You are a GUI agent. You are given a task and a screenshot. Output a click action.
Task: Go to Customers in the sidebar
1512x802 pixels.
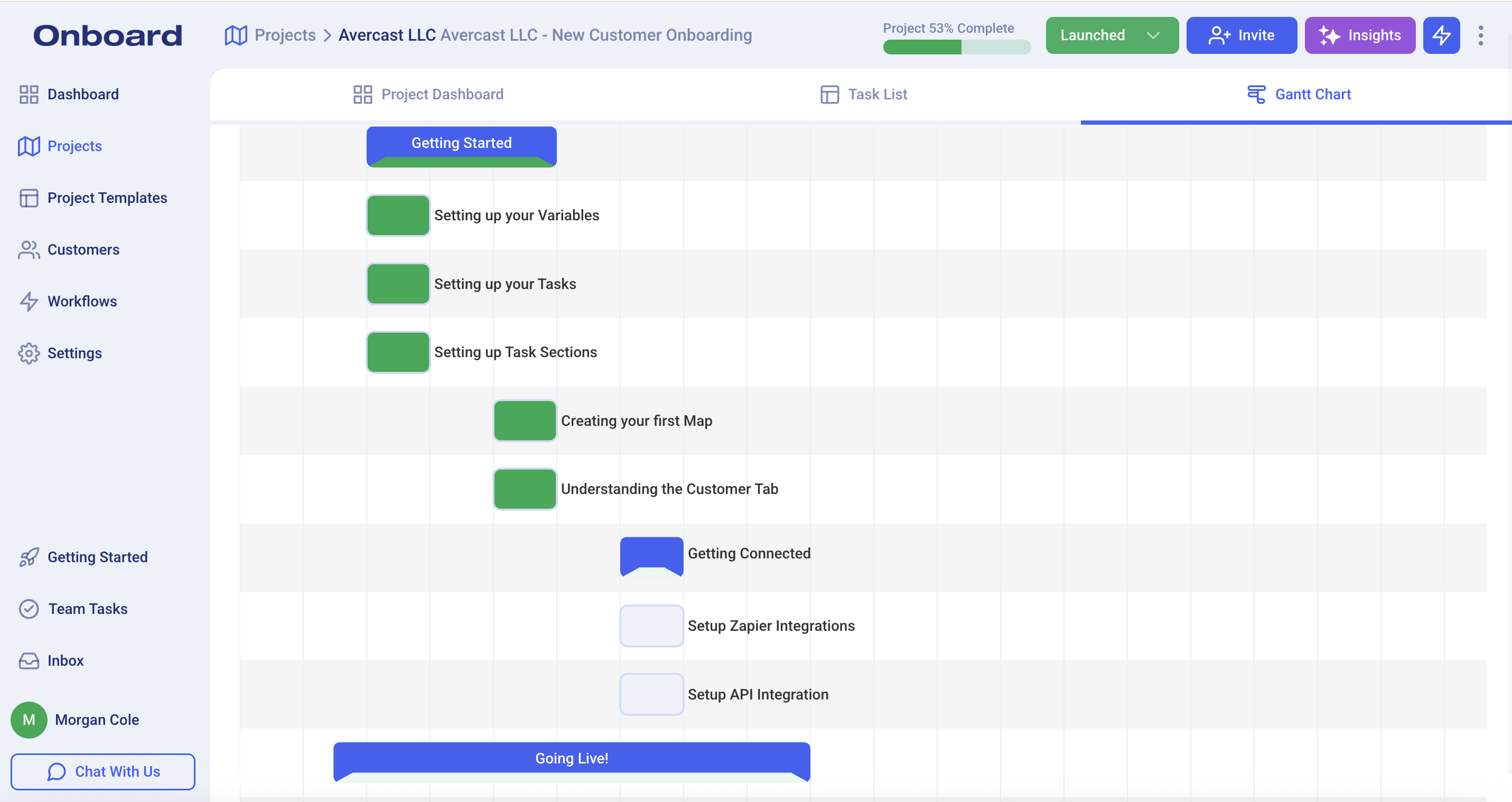[x=83, y=249]
